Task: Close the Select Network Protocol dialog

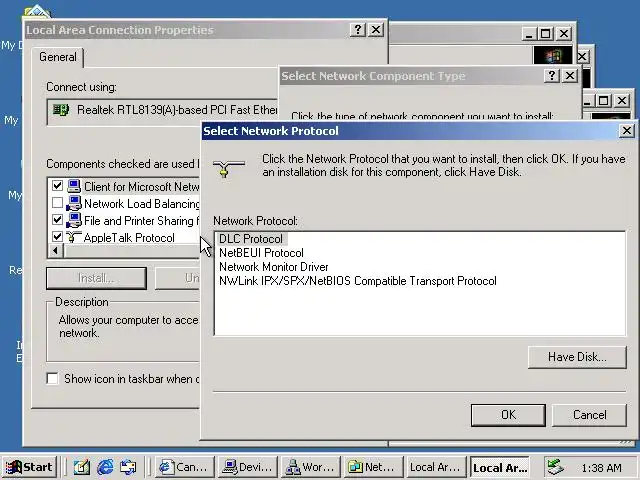Action: pos(627,131)
